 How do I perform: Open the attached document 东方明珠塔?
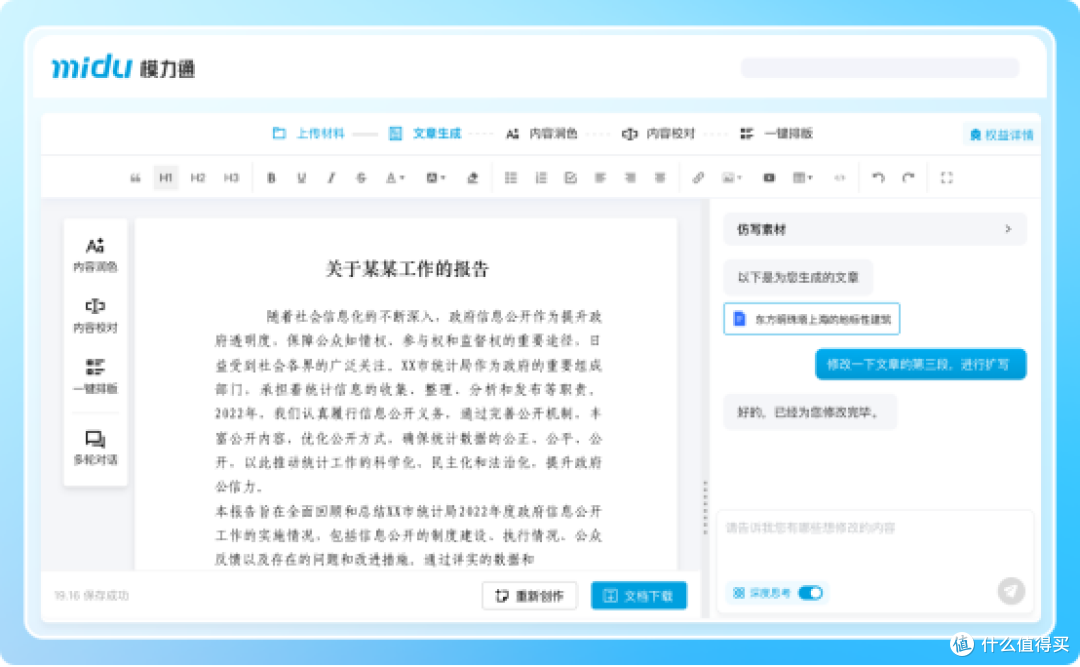pos(811,319)
